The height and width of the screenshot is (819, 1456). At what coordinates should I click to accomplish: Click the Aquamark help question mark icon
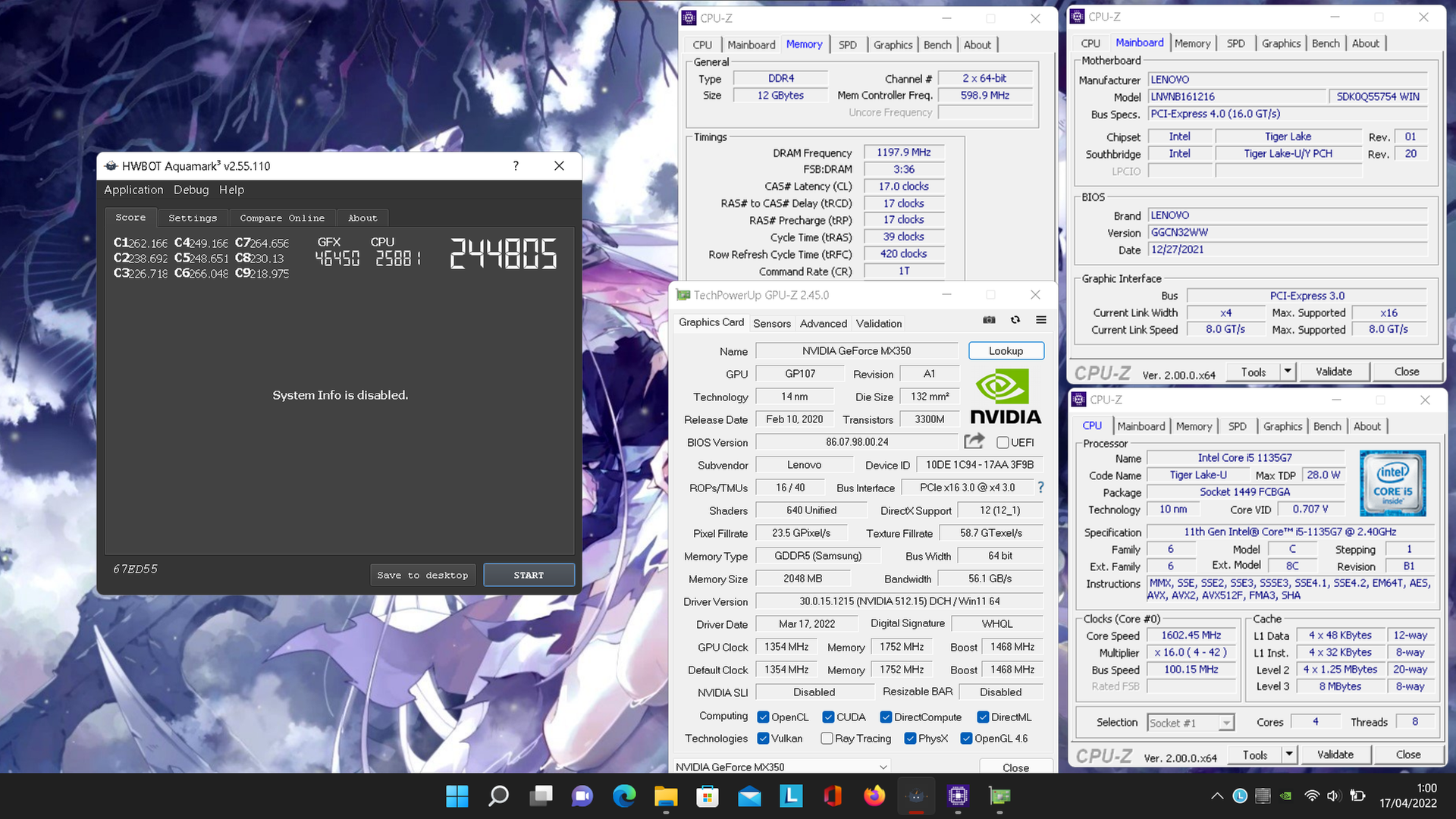(516, 165)
